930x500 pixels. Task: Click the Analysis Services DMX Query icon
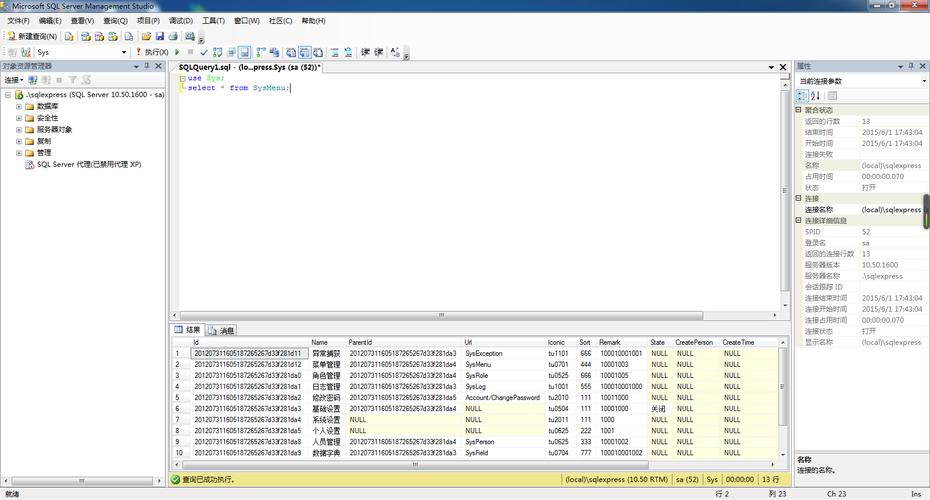point(99,36)
